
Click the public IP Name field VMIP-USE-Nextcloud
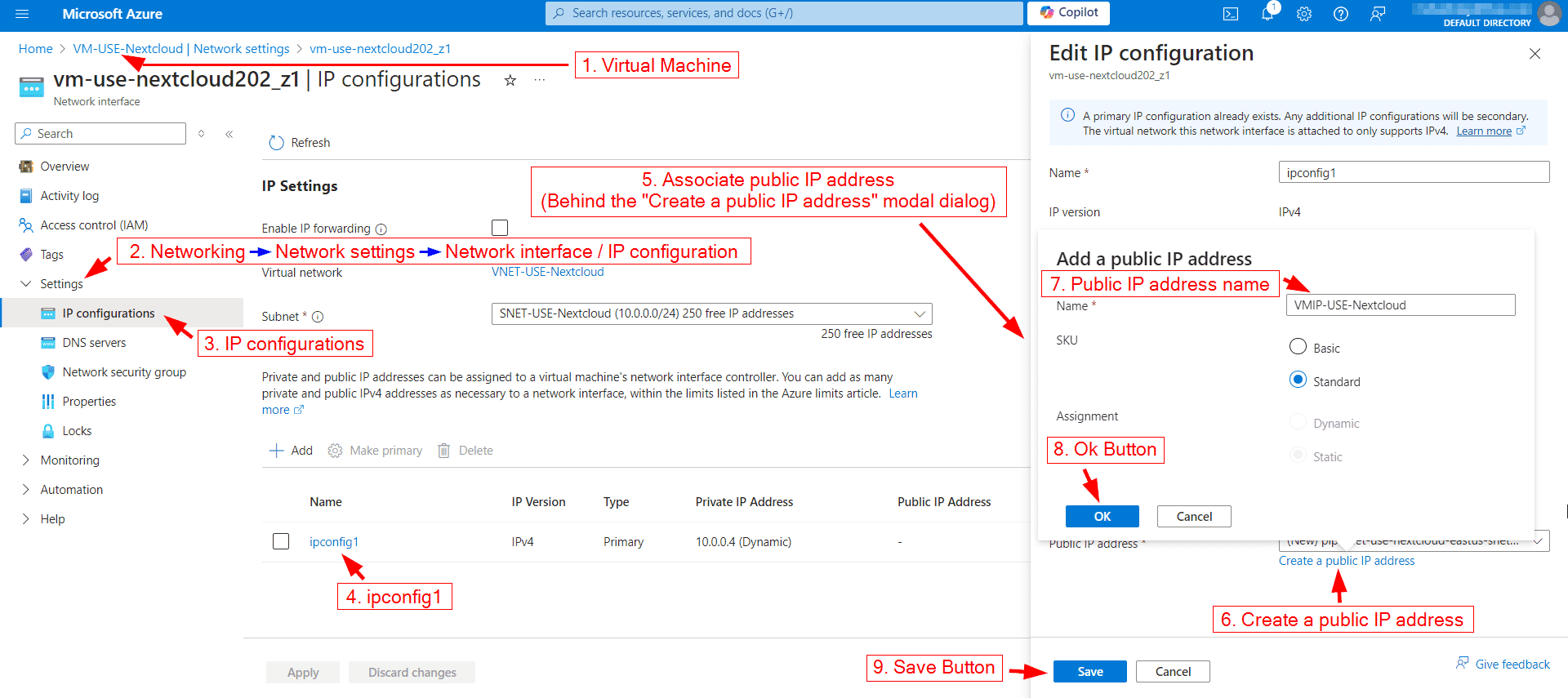click(x=1401, y=305)
